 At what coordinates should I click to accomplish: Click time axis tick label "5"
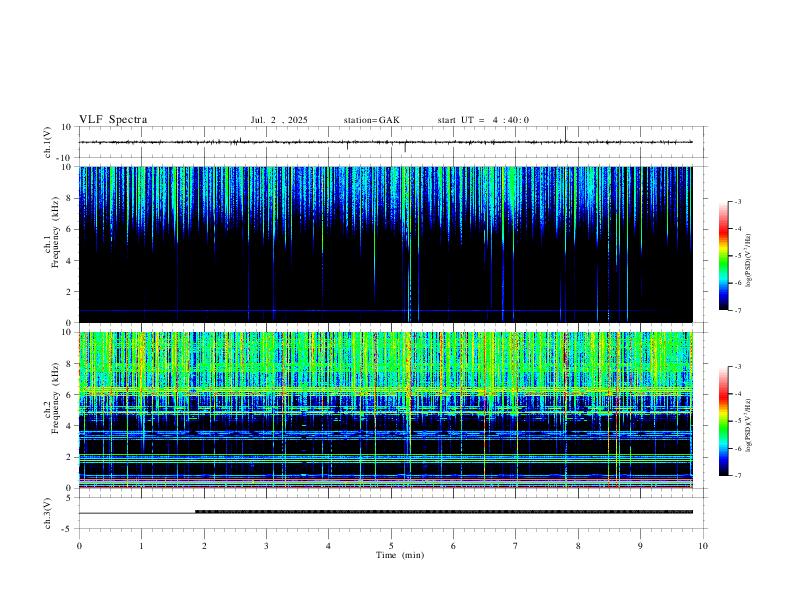(391, 546)
